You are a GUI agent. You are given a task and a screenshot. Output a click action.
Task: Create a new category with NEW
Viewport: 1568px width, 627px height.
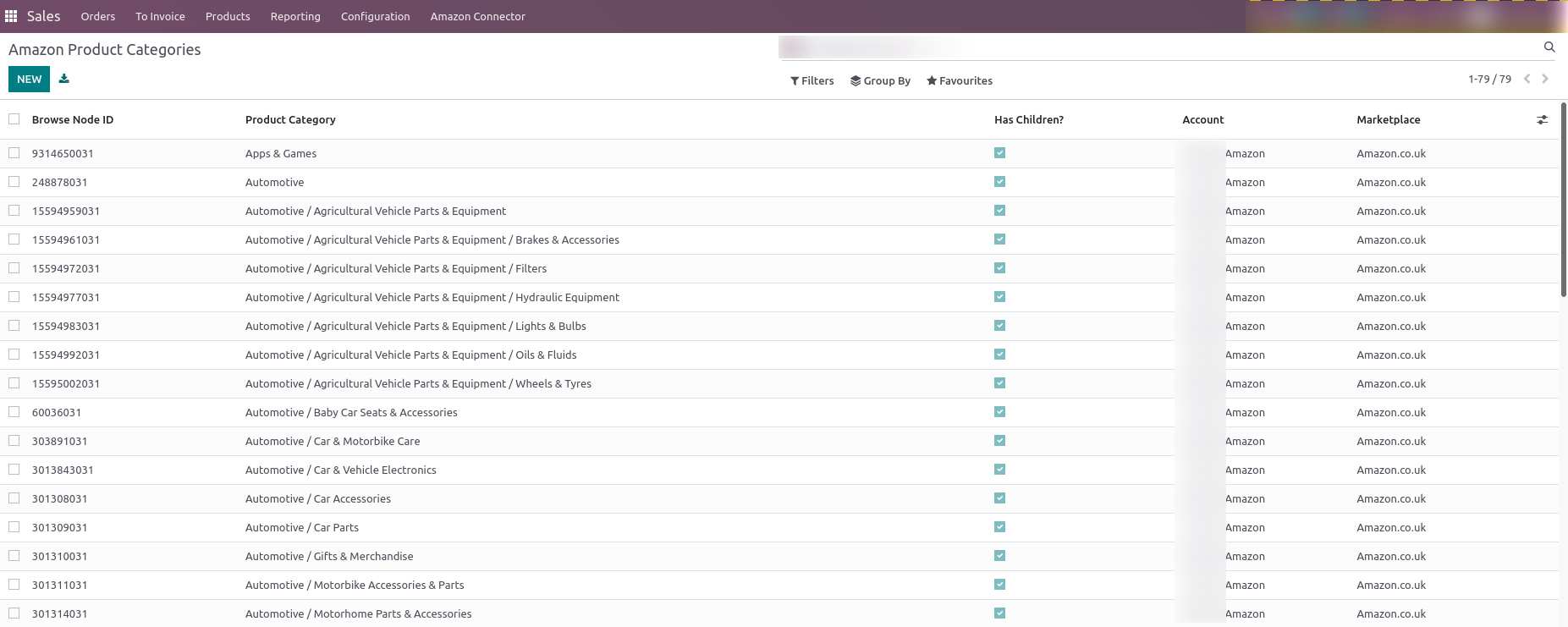[x=29, y=79]
